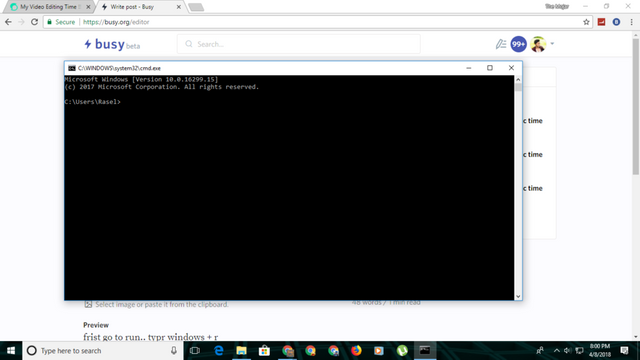Open the volume control in the tray
Screen dimensions: 640x360
pos(567,351)
